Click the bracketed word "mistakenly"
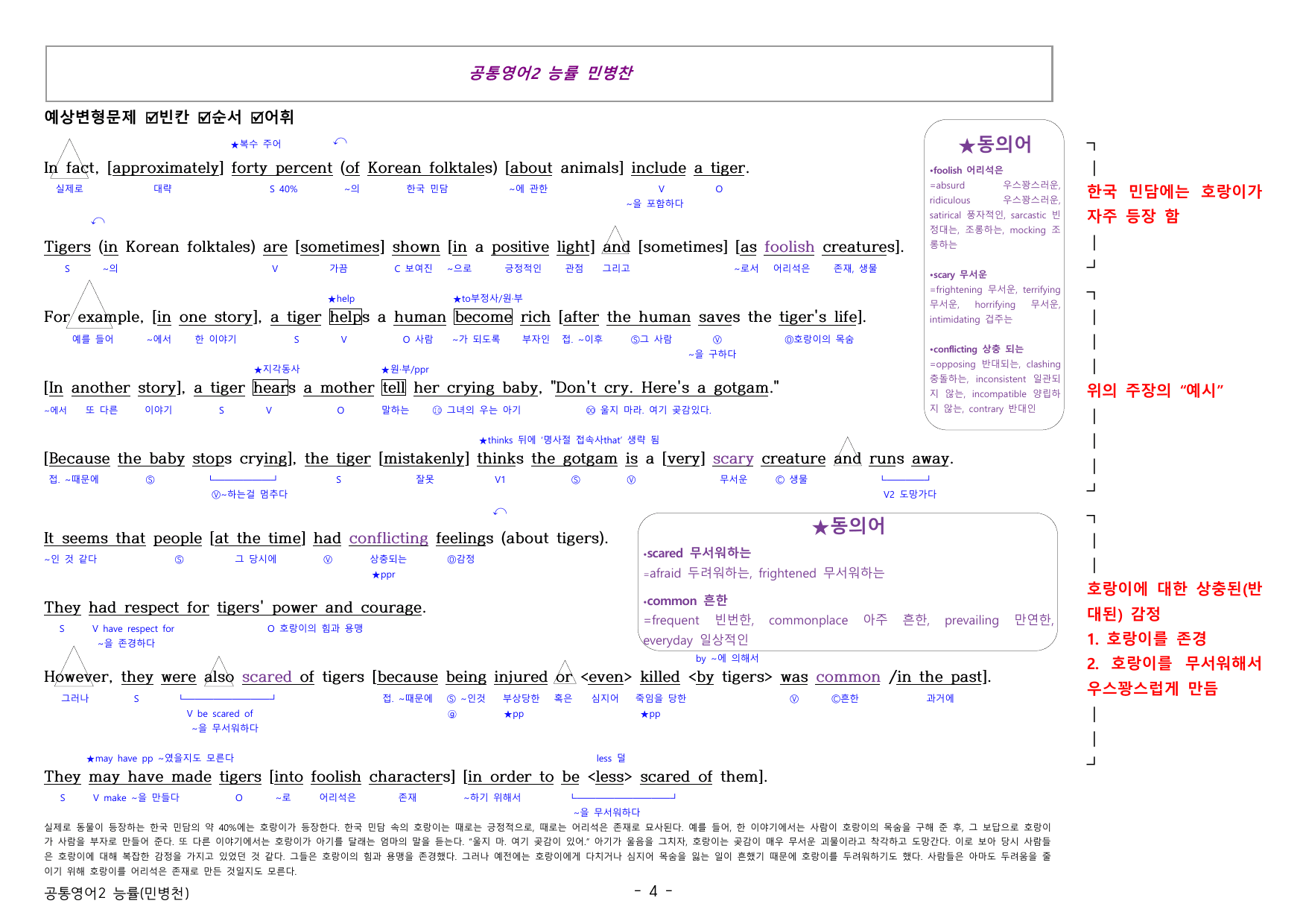1306x924 pixels. (424, 458)
